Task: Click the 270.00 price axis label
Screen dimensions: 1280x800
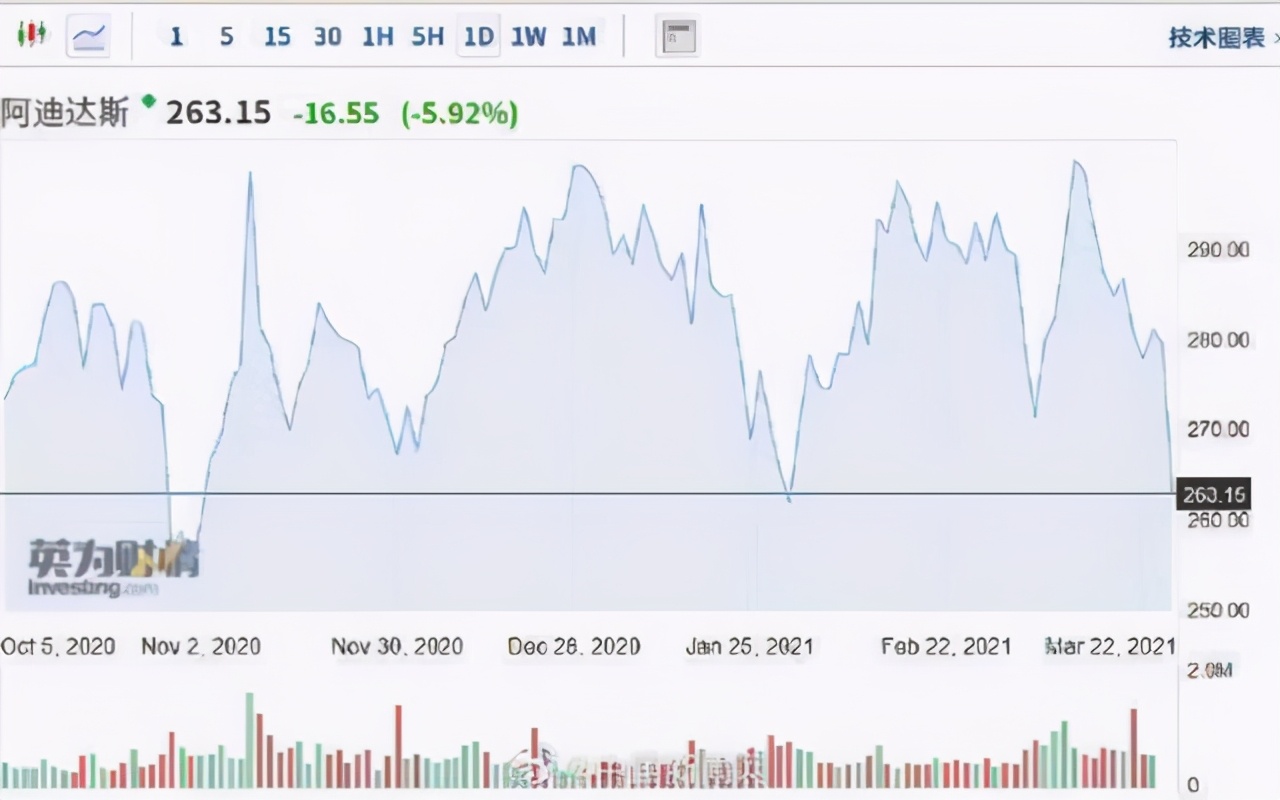Action: [1217, 430]
